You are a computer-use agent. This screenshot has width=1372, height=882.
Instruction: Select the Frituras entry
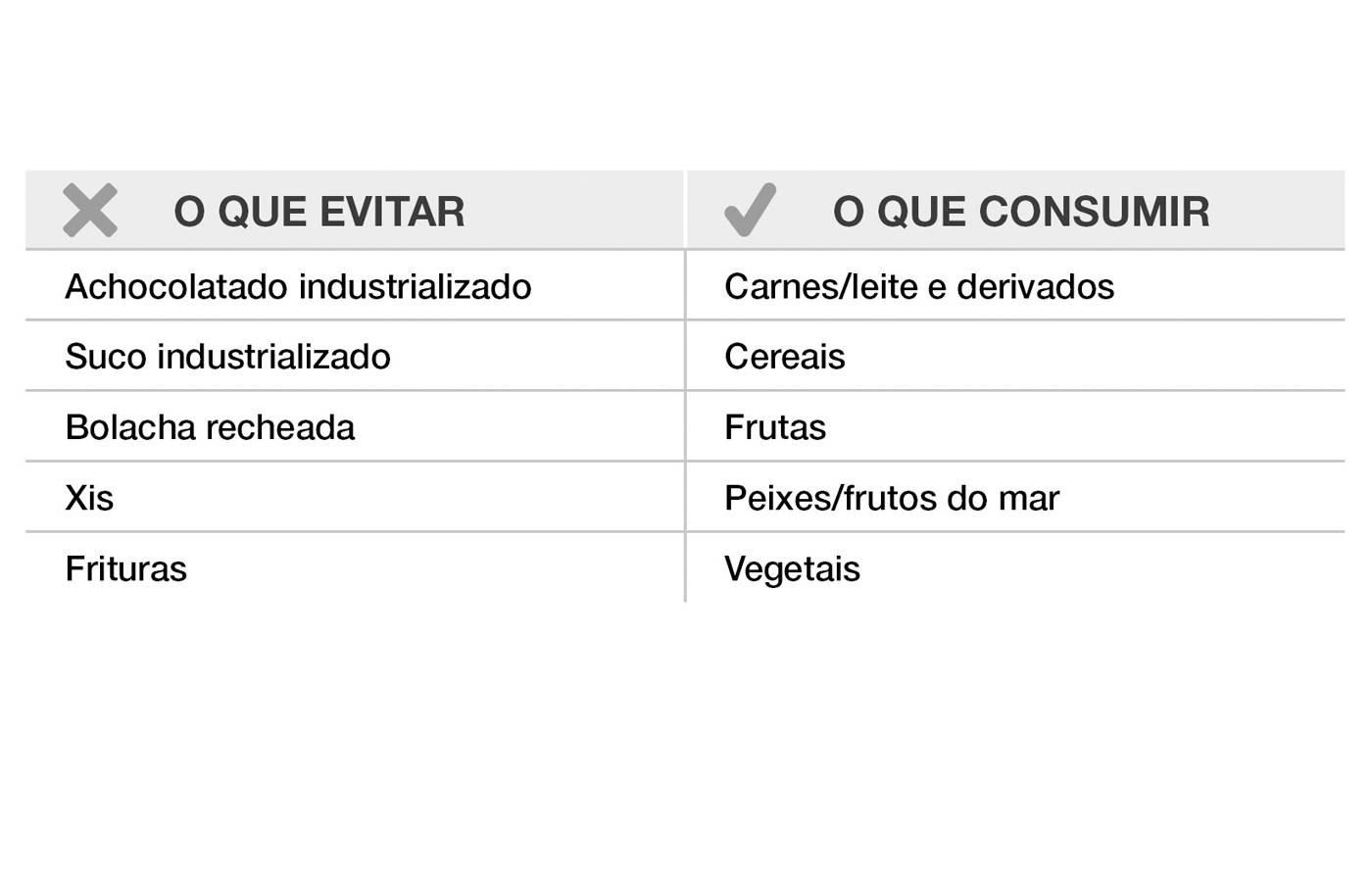tap(125, 569)
